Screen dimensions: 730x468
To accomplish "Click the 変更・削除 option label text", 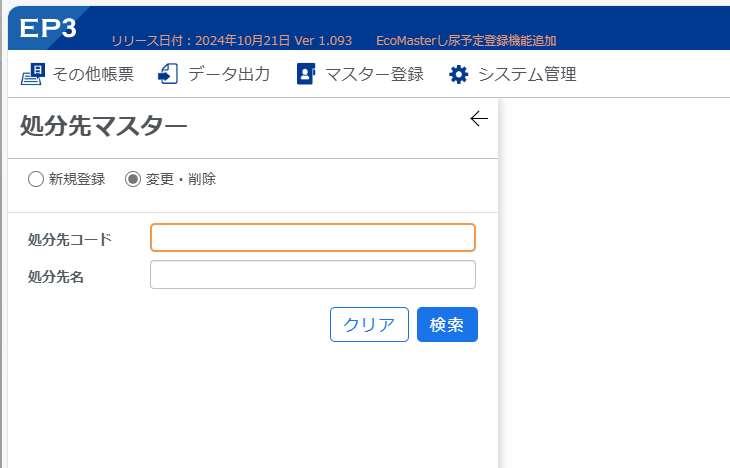I will [x=181, y=179].
